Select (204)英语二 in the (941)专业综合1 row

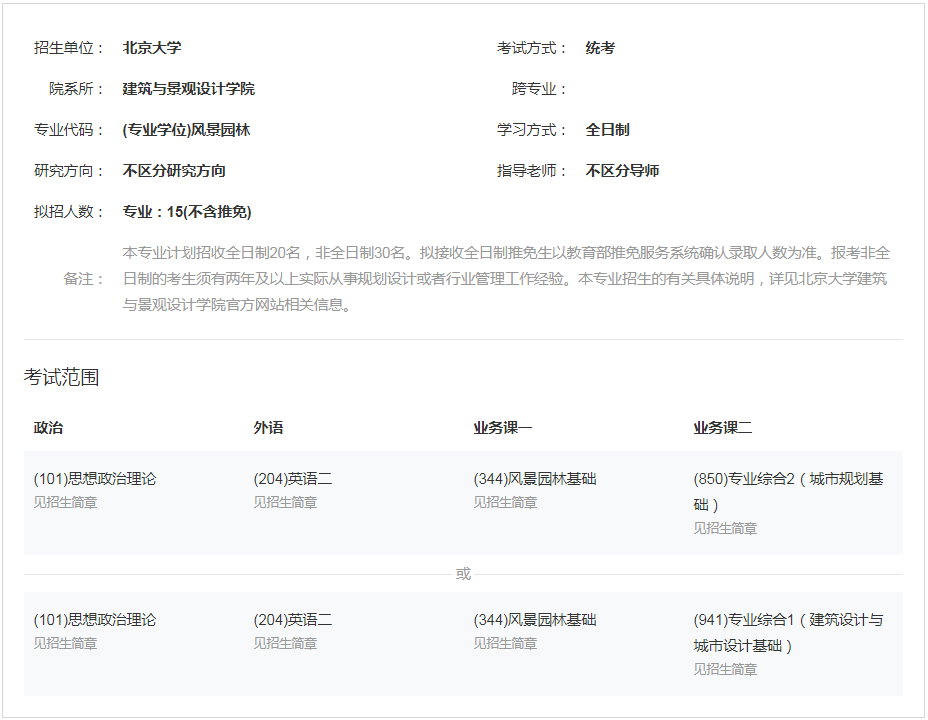pyautogui.click(x=293, y=619)
